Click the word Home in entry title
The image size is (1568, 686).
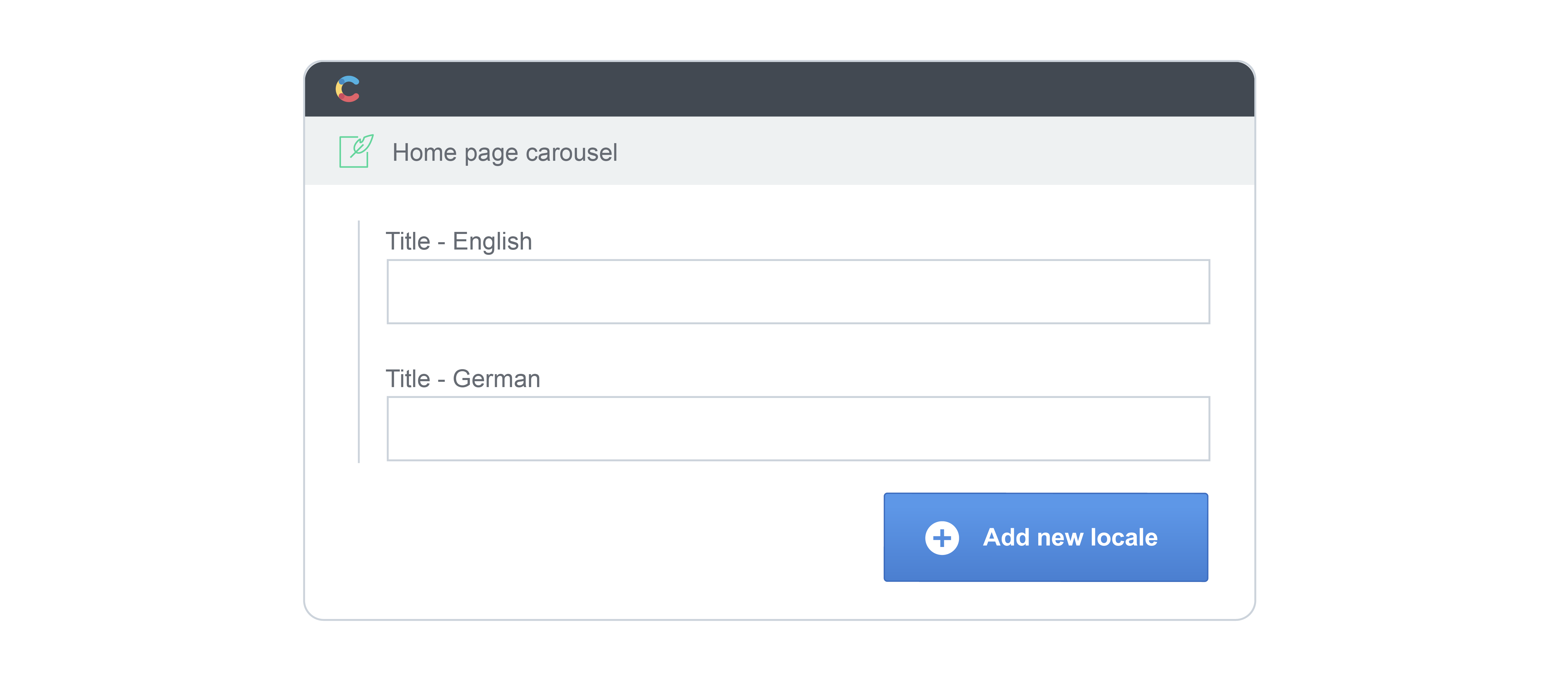coord(424,153)
